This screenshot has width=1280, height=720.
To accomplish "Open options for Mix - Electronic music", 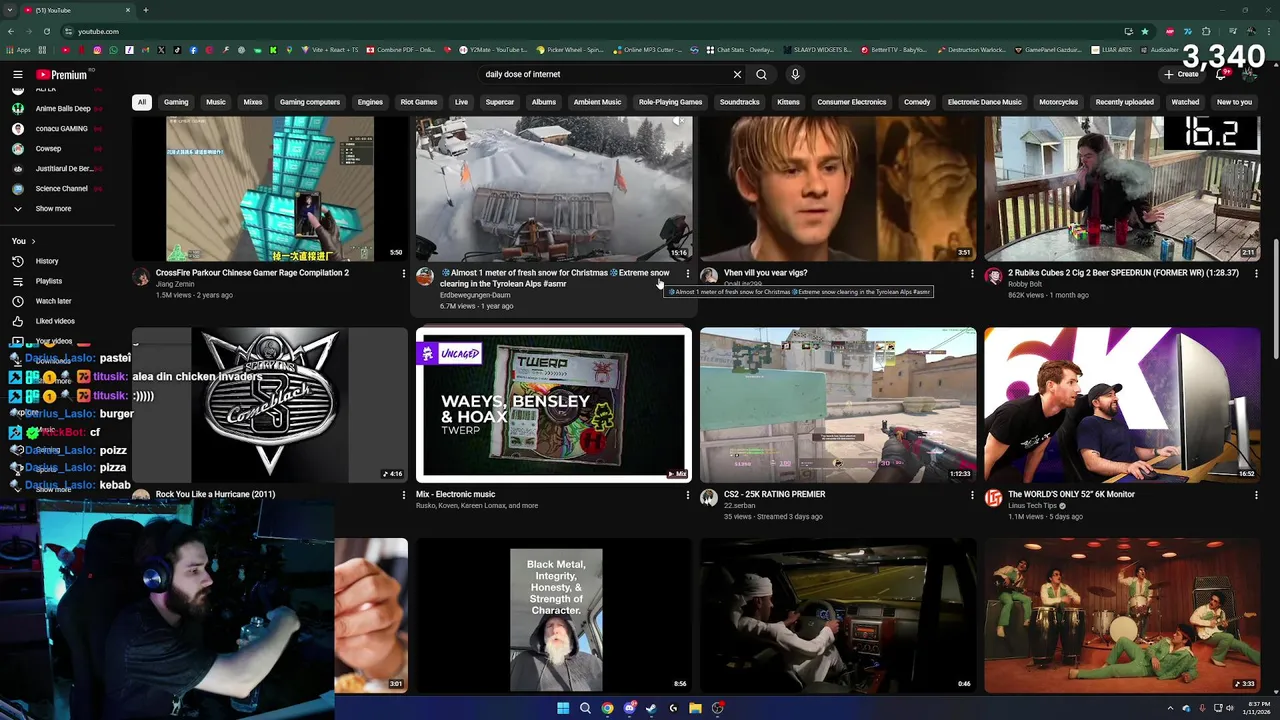I will pos(687,494).
